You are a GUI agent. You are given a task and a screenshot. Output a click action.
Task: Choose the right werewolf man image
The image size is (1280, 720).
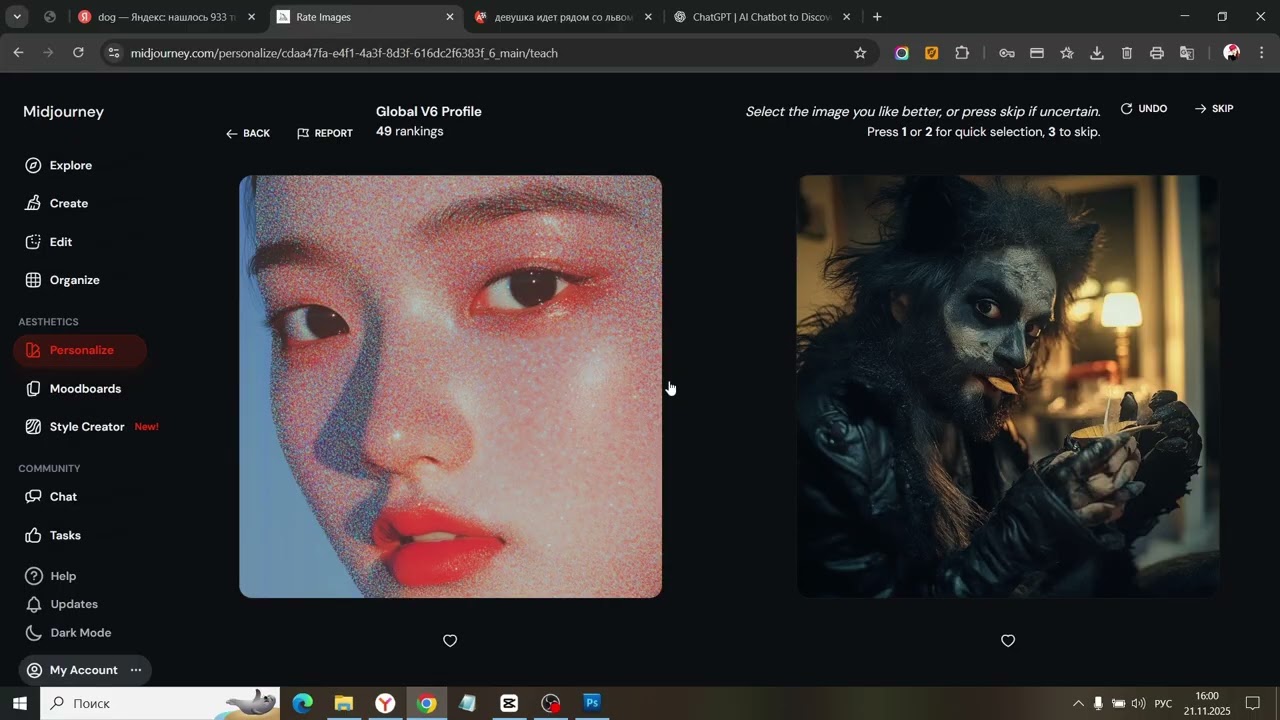tap(1008, 387)
